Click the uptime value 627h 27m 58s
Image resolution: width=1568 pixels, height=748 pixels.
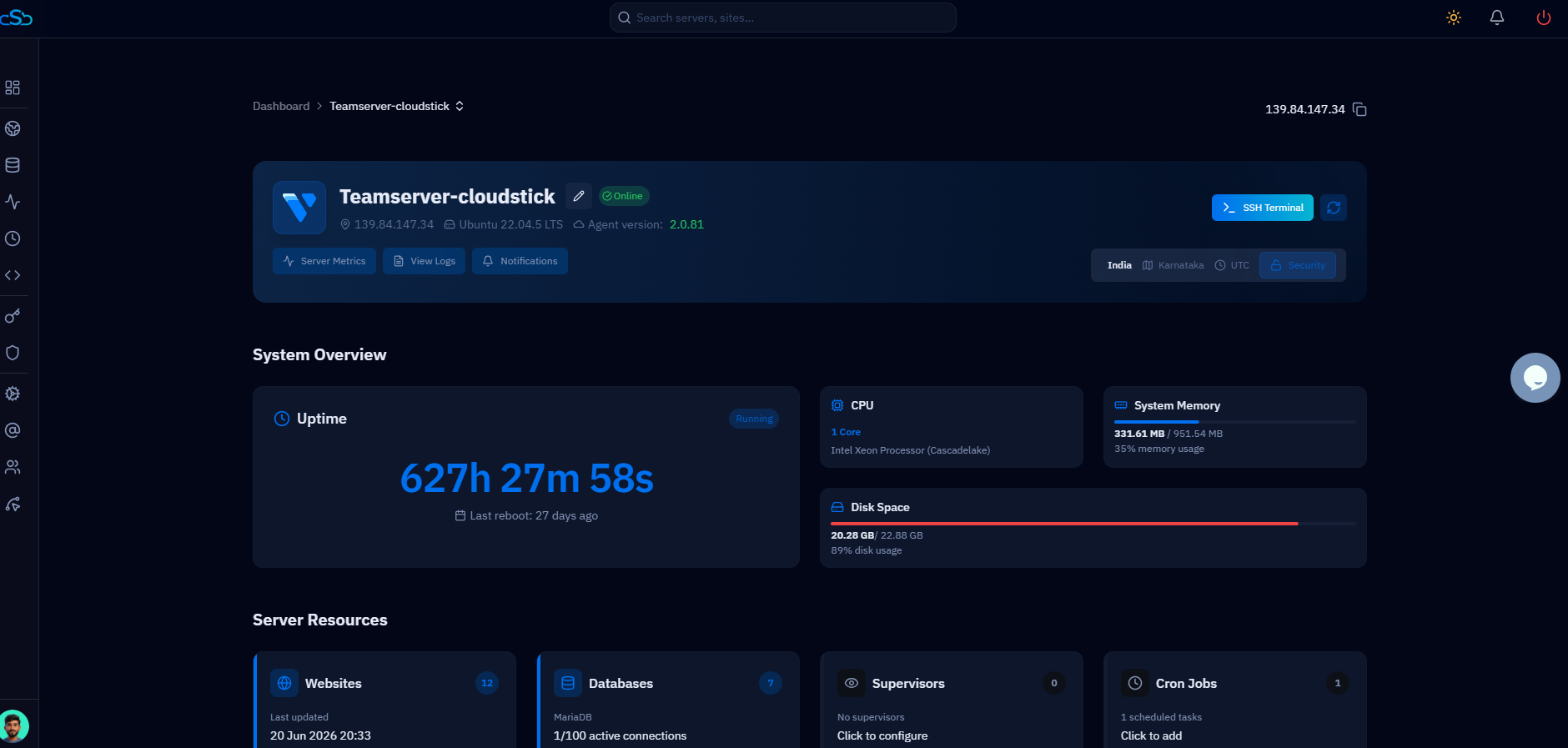pyautogui.click(x=527, y=479)
